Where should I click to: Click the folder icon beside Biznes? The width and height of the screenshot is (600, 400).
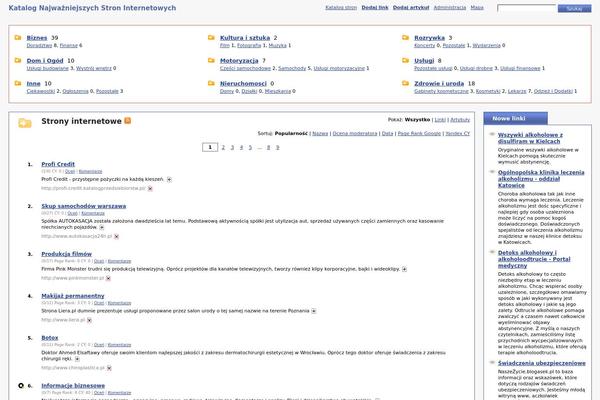tap(18, 38)
